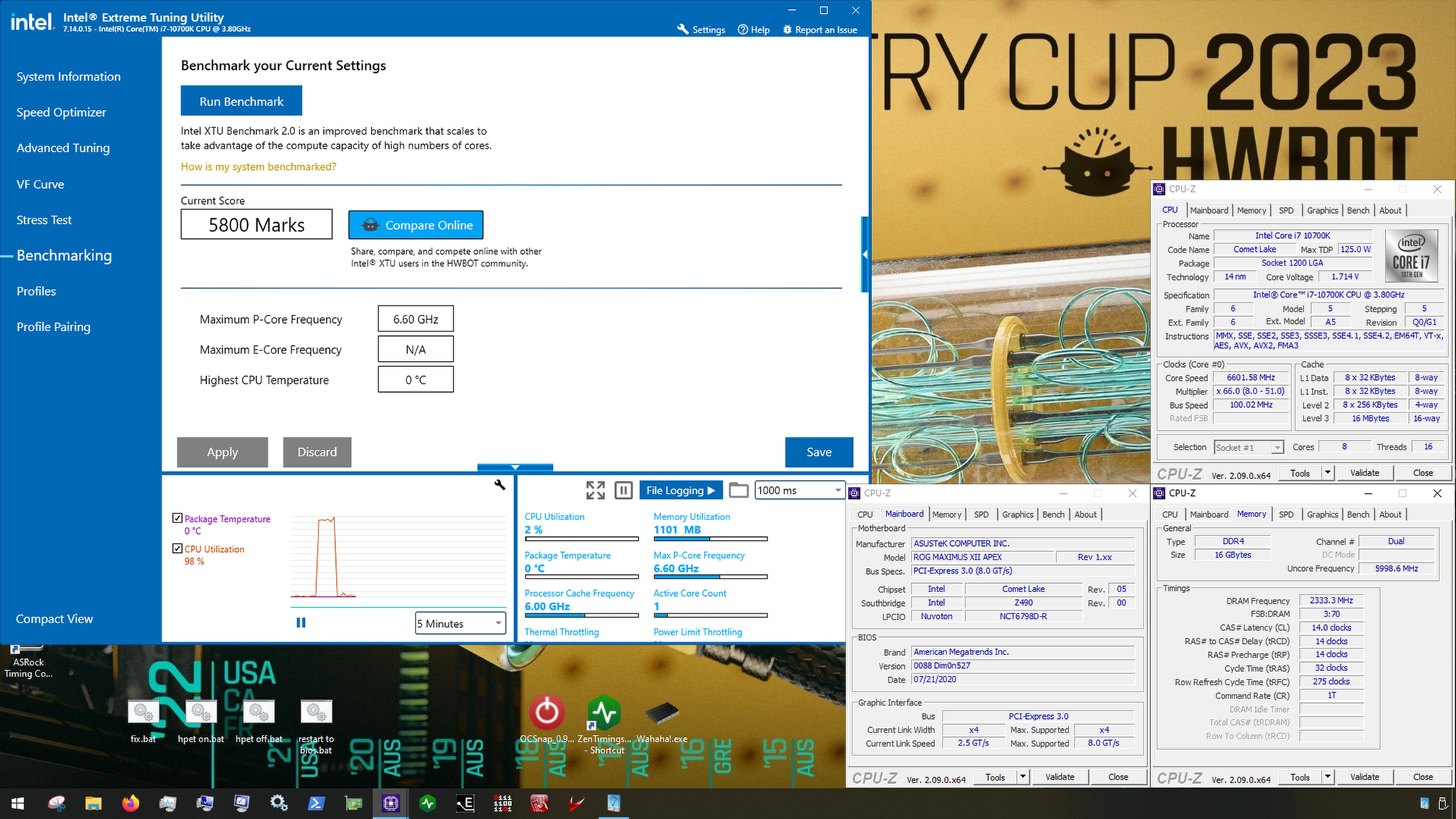Click Validate in top CPU-Z window
Screen dimensions: 1456x819
1364,472
